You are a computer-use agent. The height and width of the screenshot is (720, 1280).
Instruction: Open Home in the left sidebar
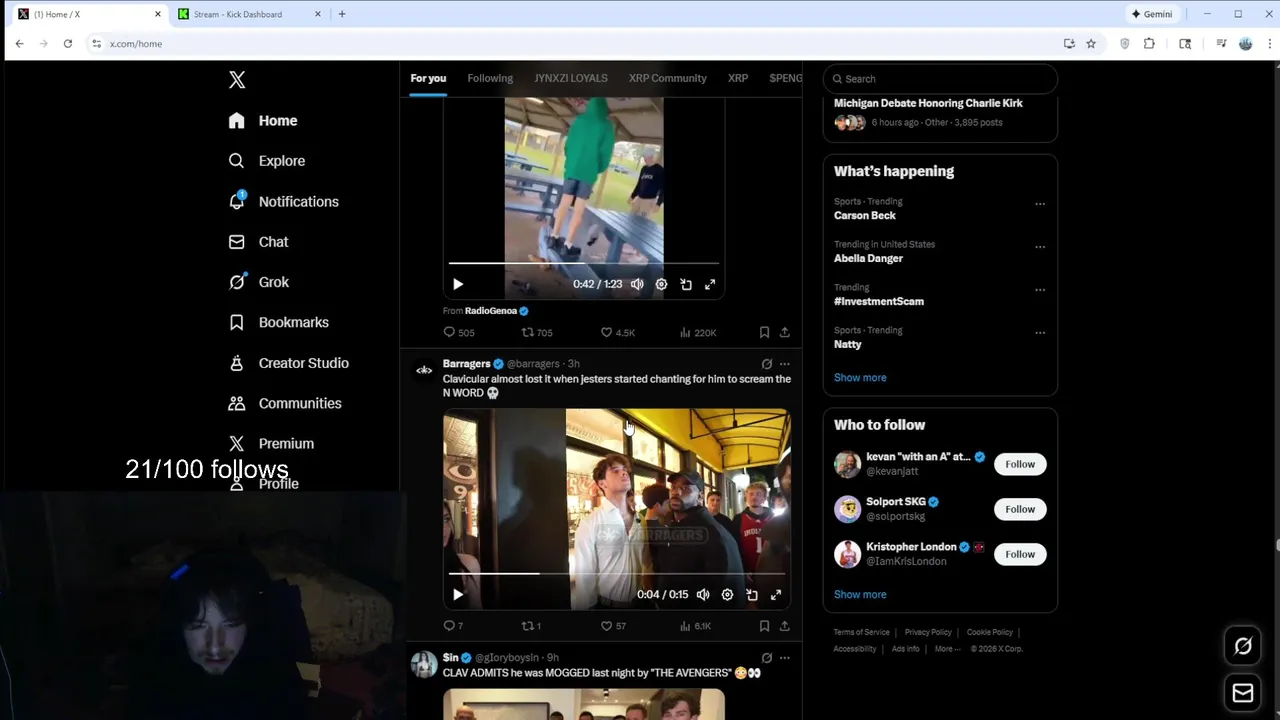click(263, 120)
